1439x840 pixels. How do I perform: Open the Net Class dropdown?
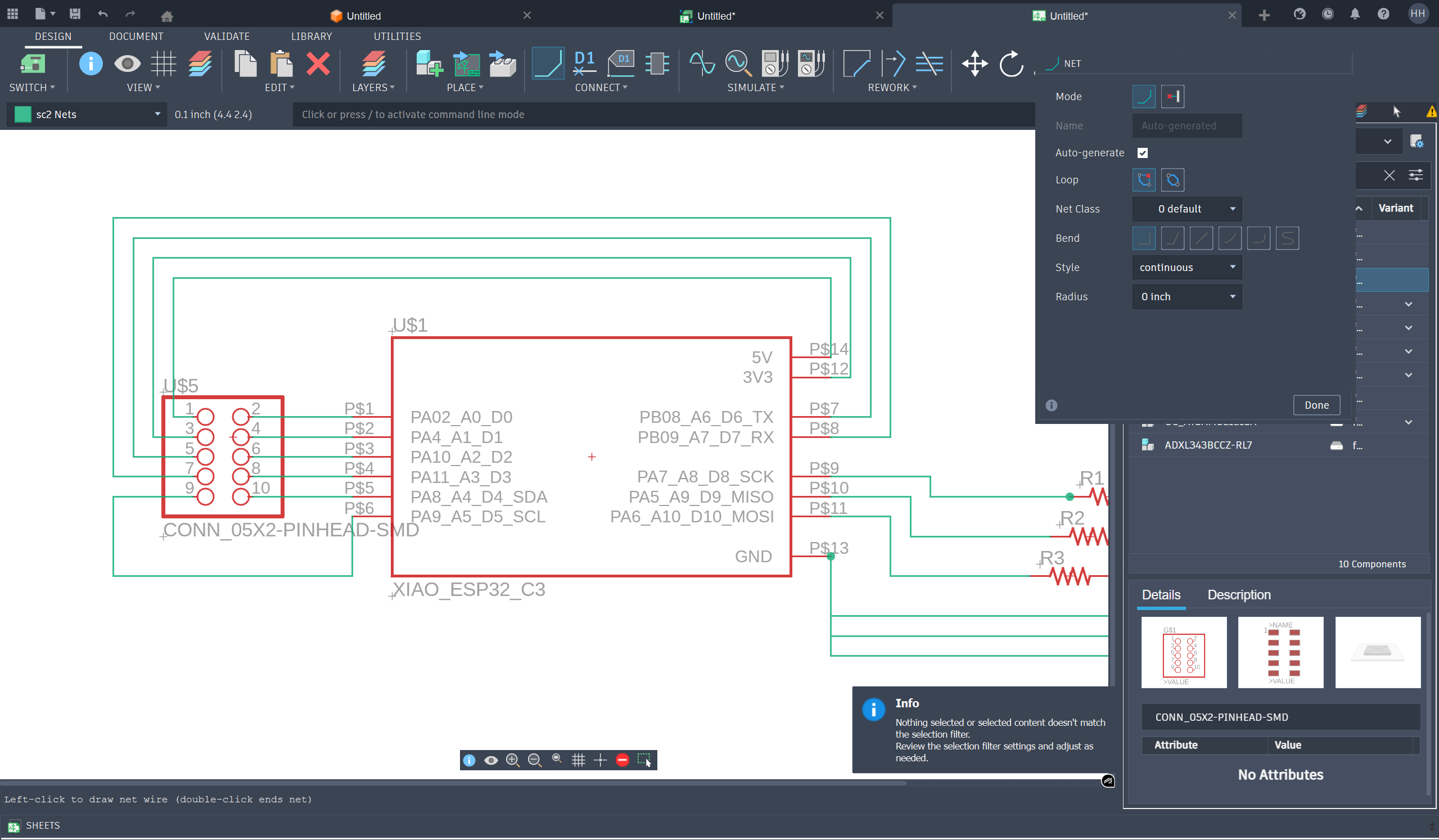[x=1187, y=209]
